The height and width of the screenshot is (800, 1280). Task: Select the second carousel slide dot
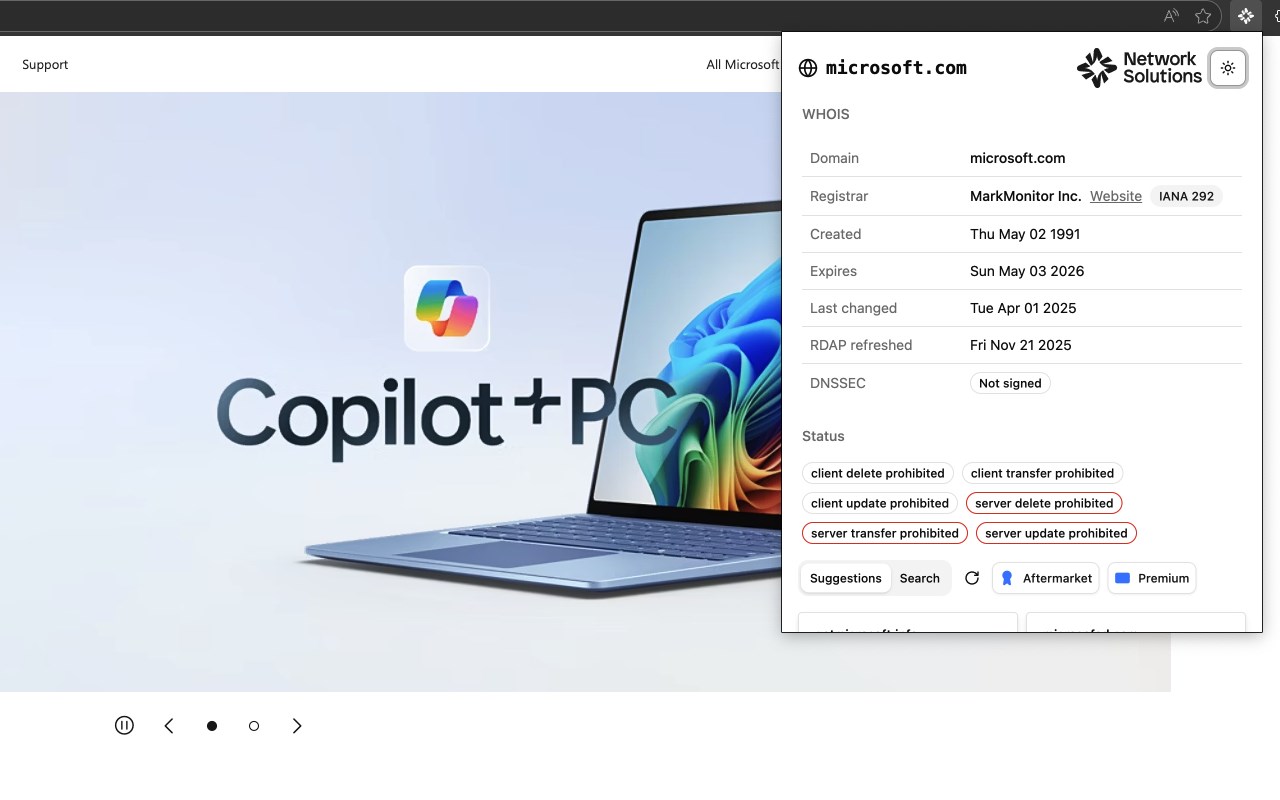point(254,726)
